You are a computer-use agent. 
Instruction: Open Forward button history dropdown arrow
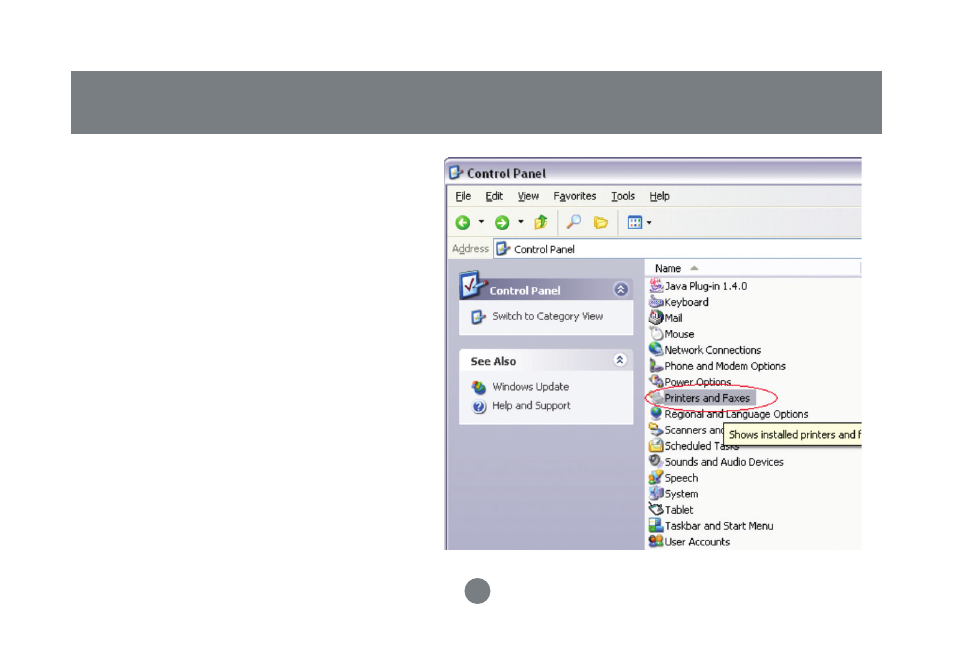[521, 222]
